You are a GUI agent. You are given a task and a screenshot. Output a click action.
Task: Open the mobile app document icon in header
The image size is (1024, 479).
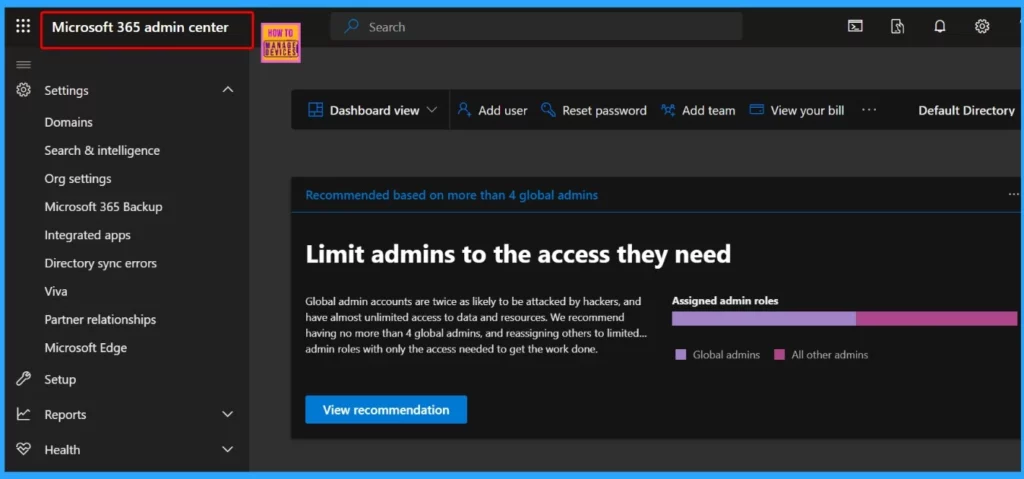pos(897,26)
